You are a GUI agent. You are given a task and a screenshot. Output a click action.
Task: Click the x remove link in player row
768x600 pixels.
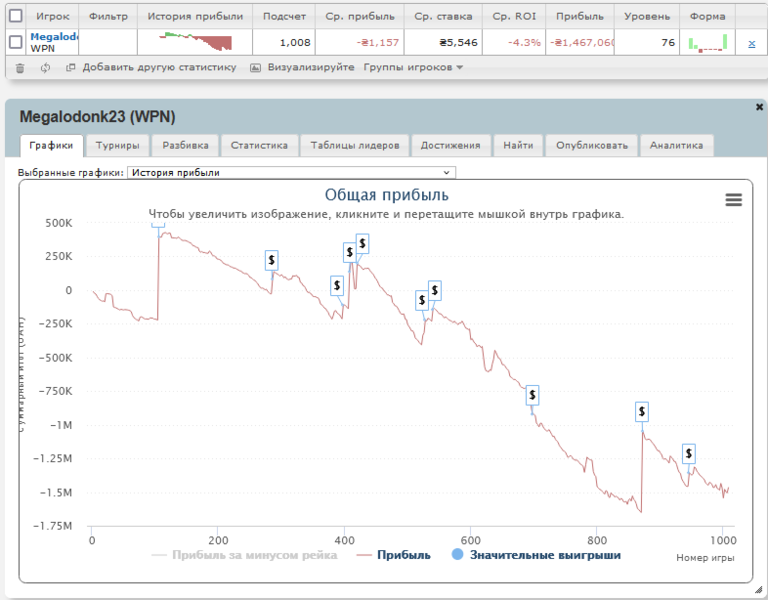pos(752,43)
